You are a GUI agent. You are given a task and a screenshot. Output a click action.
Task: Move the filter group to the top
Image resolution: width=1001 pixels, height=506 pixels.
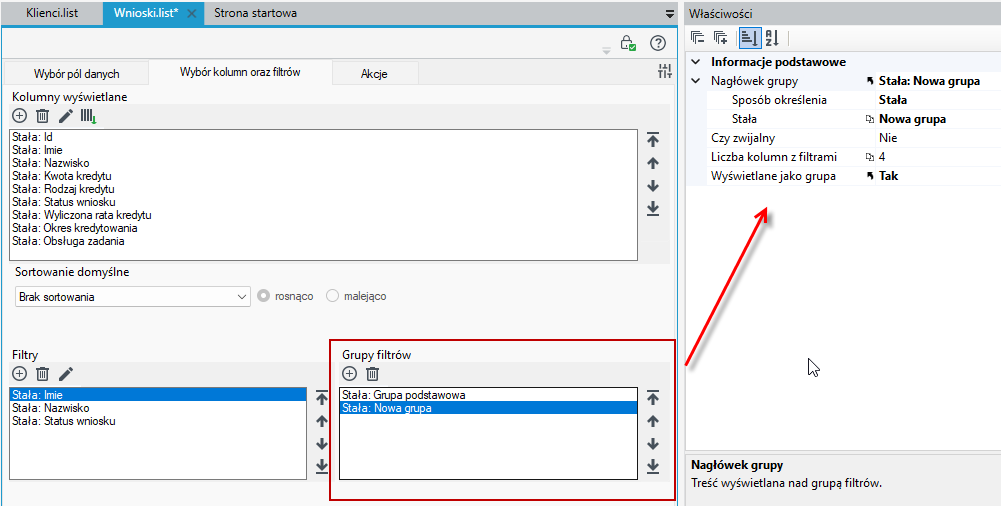click(652, 398)
